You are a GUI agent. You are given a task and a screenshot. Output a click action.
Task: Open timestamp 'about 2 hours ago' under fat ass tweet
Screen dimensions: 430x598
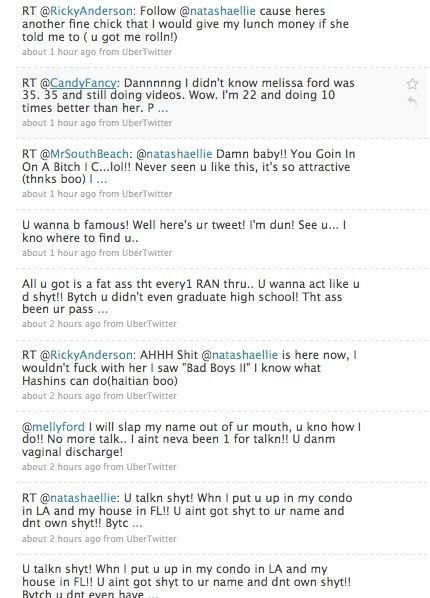click(x=61, y=324)
